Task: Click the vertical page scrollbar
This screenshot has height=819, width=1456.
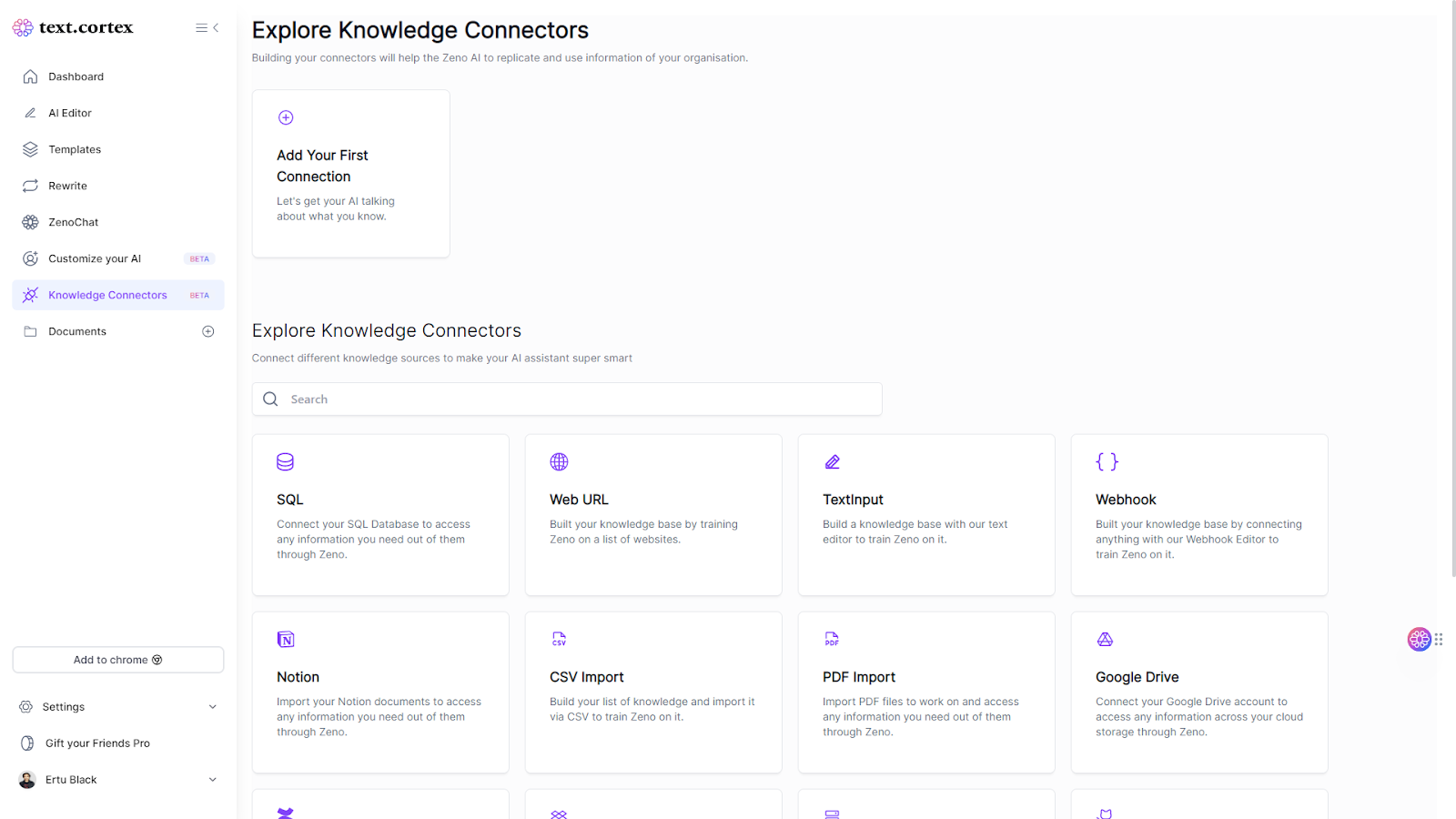Action: [1452, 288]
